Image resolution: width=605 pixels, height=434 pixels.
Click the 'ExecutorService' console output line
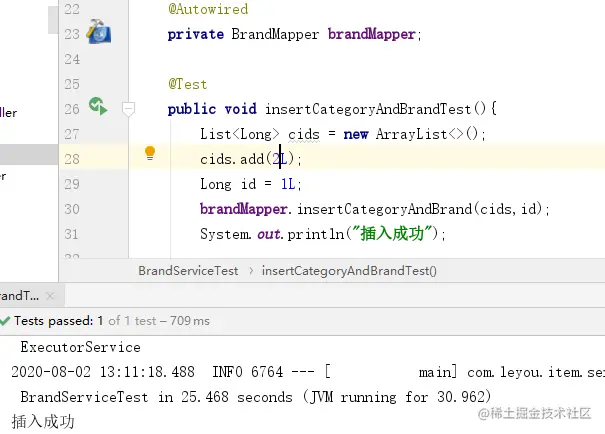pos(81,347)
